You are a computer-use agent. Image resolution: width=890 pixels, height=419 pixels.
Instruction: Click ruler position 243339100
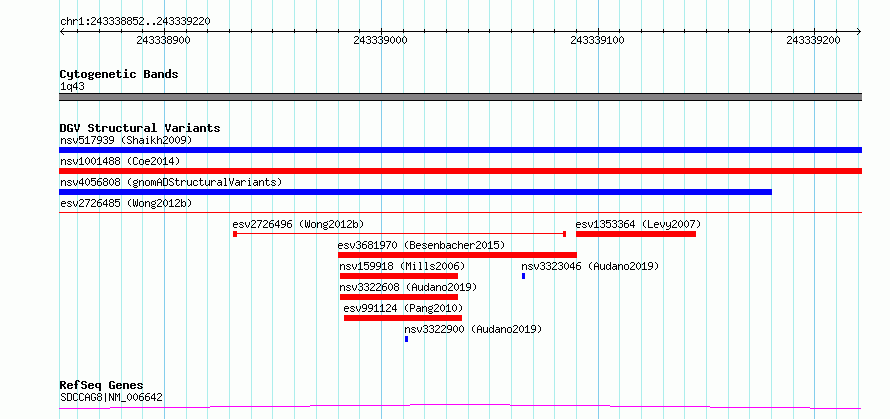[597, 40]
